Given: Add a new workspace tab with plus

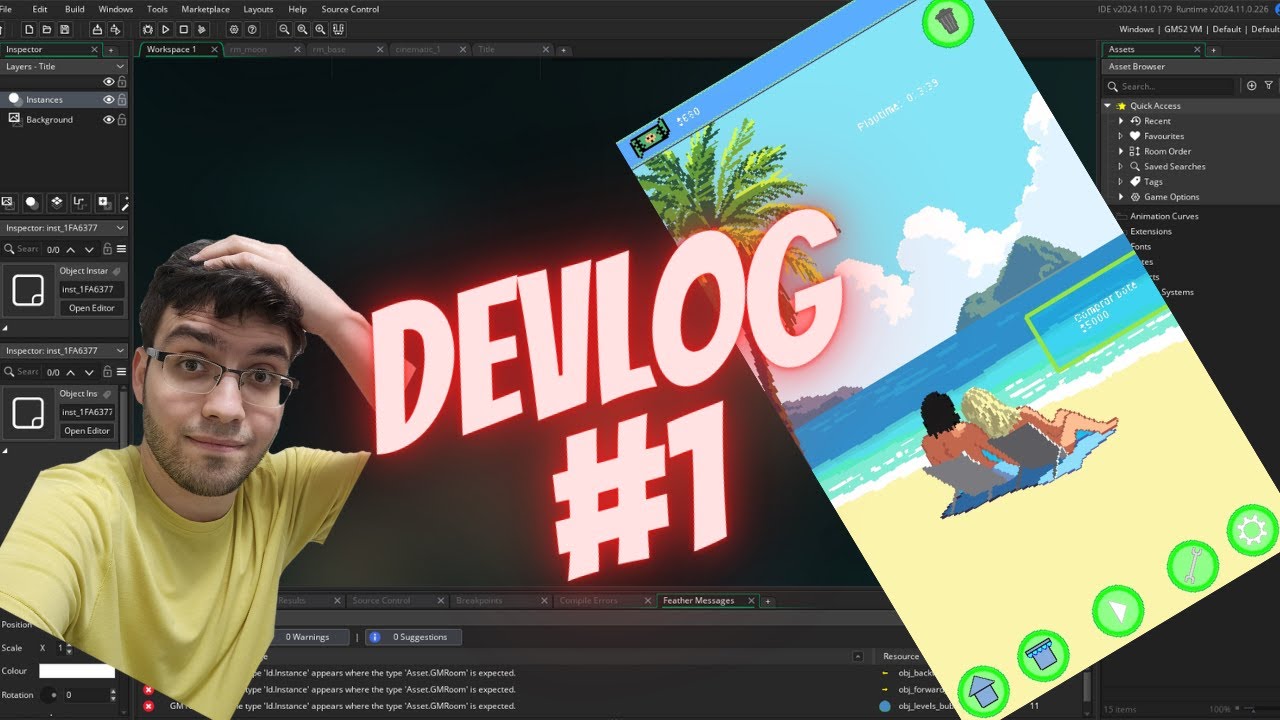Looking at the screenshot, I should tap(564, 50).
